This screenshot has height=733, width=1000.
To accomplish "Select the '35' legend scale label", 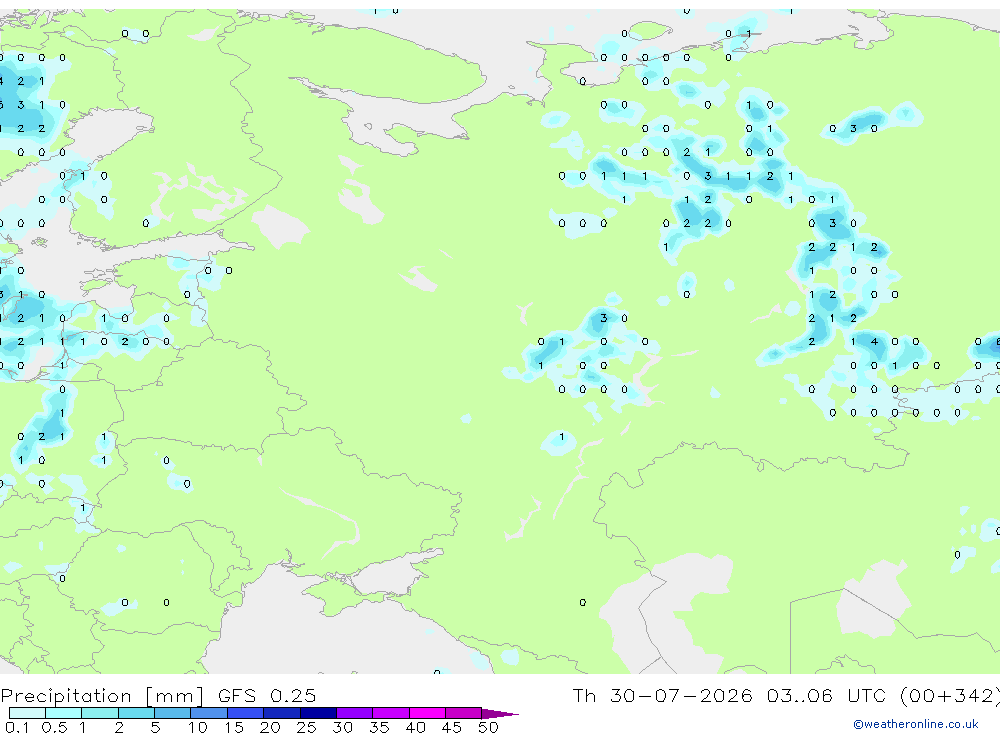I will 379,727.
